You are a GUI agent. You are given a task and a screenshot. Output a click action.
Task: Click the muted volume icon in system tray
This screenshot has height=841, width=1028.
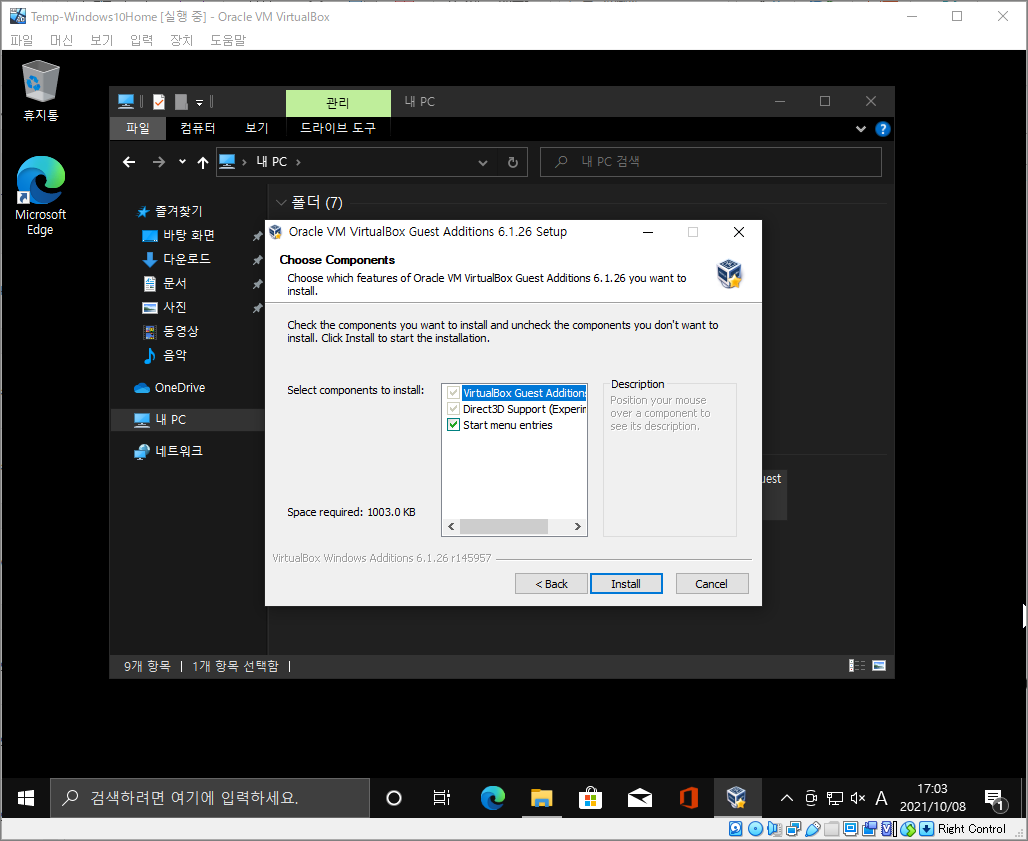858,798
